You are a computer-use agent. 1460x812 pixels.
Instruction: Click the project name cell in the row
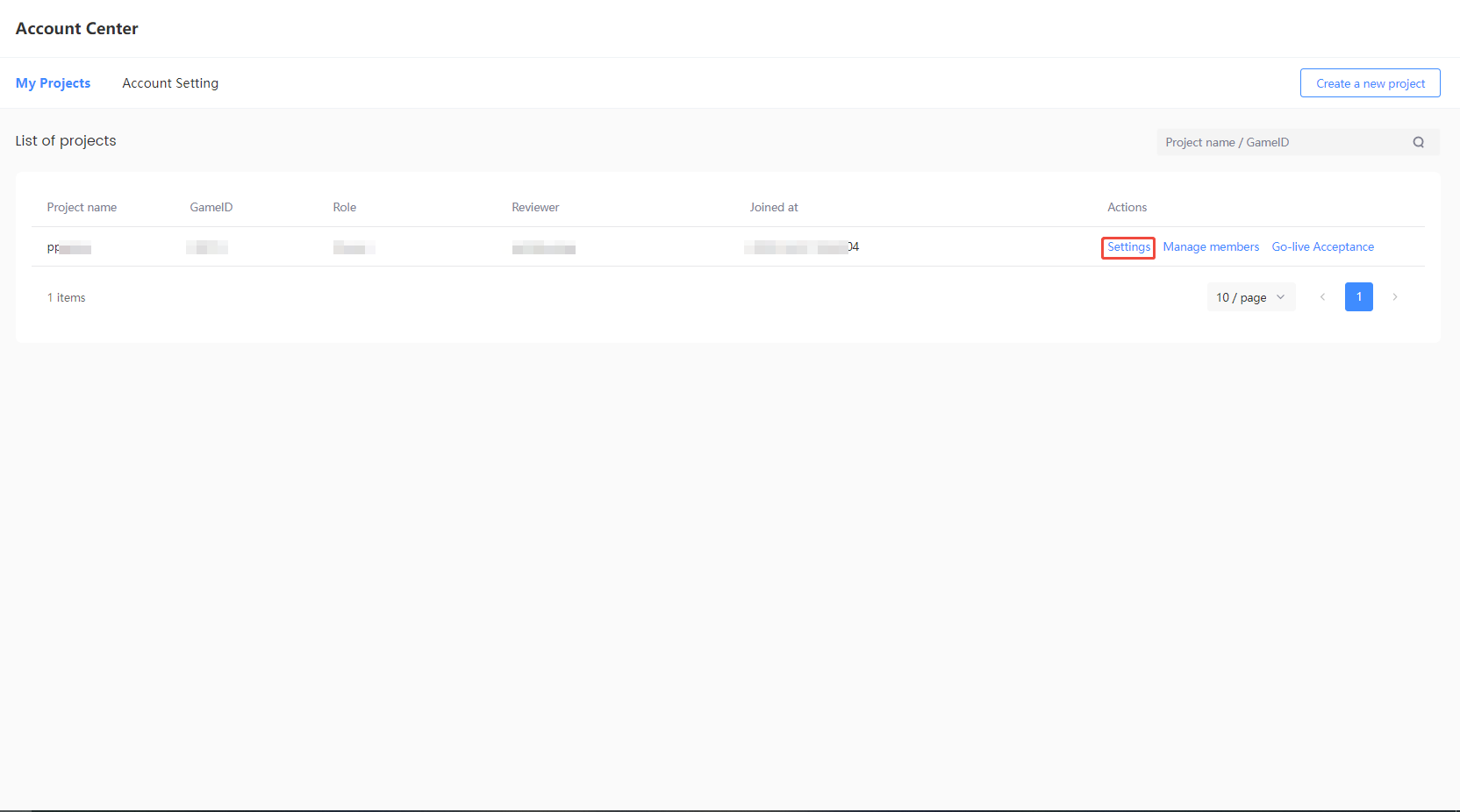tap(69, 248)
